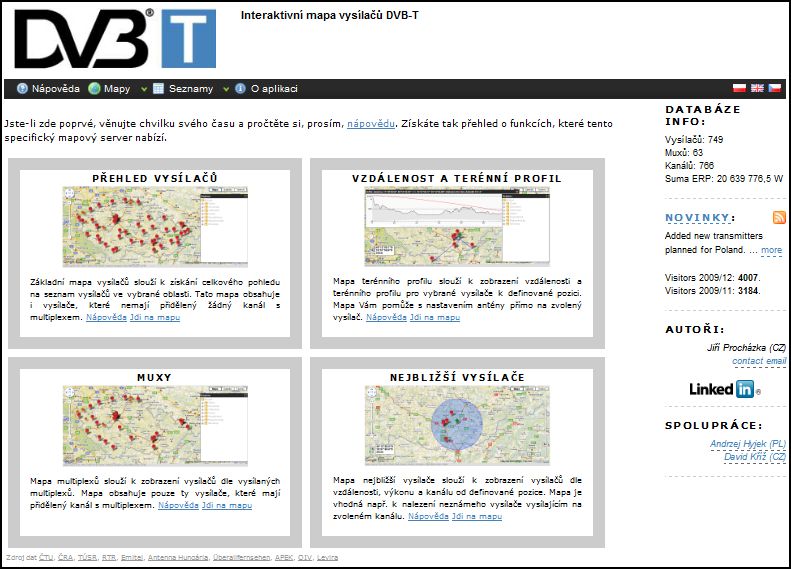Open the LinkedIn profile badge
Image resolution: width=791 pixels, height=569 pixels.
724,389
